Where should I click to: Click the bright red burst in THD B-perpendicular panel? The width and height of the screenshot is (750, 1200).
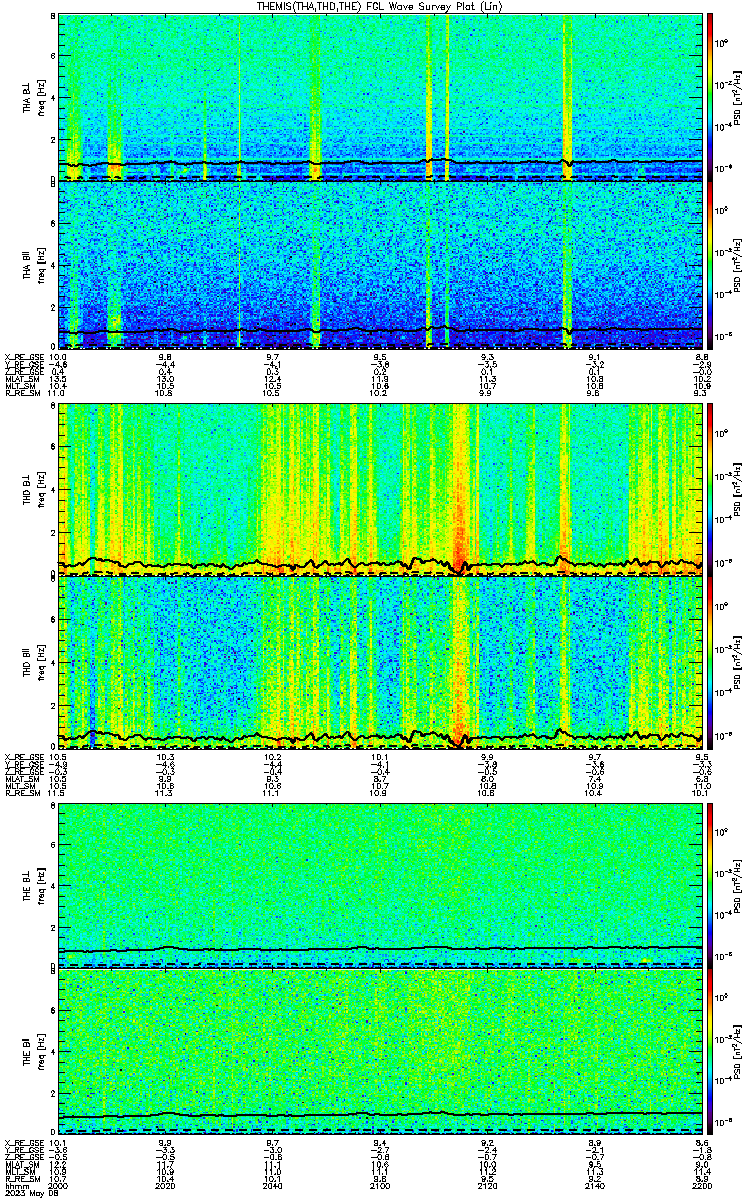coord(460,550)
